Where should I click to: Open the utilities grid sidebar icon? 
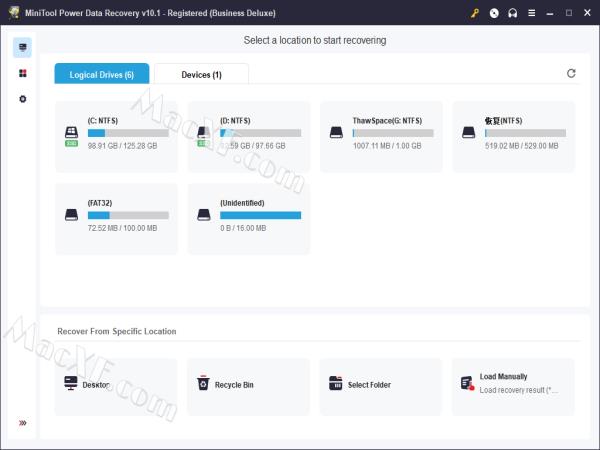pyautogui.click(x=23, y=73)
